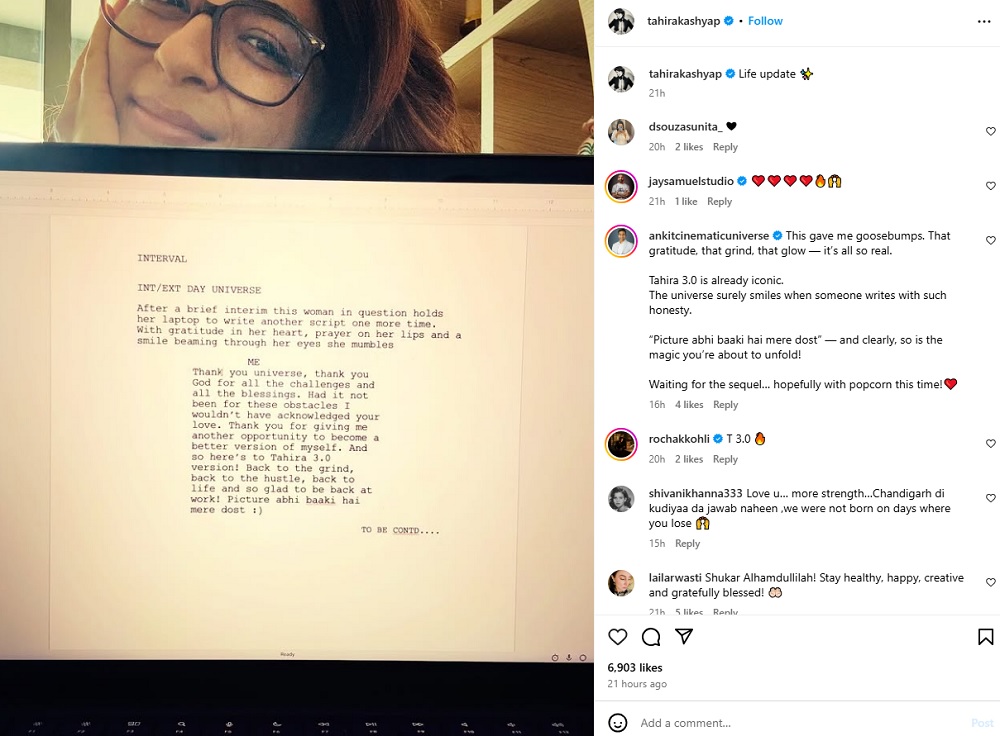Like jaysamuelstudio comment heart
This screenshot has width=1000, height=736.
[990, 186]
